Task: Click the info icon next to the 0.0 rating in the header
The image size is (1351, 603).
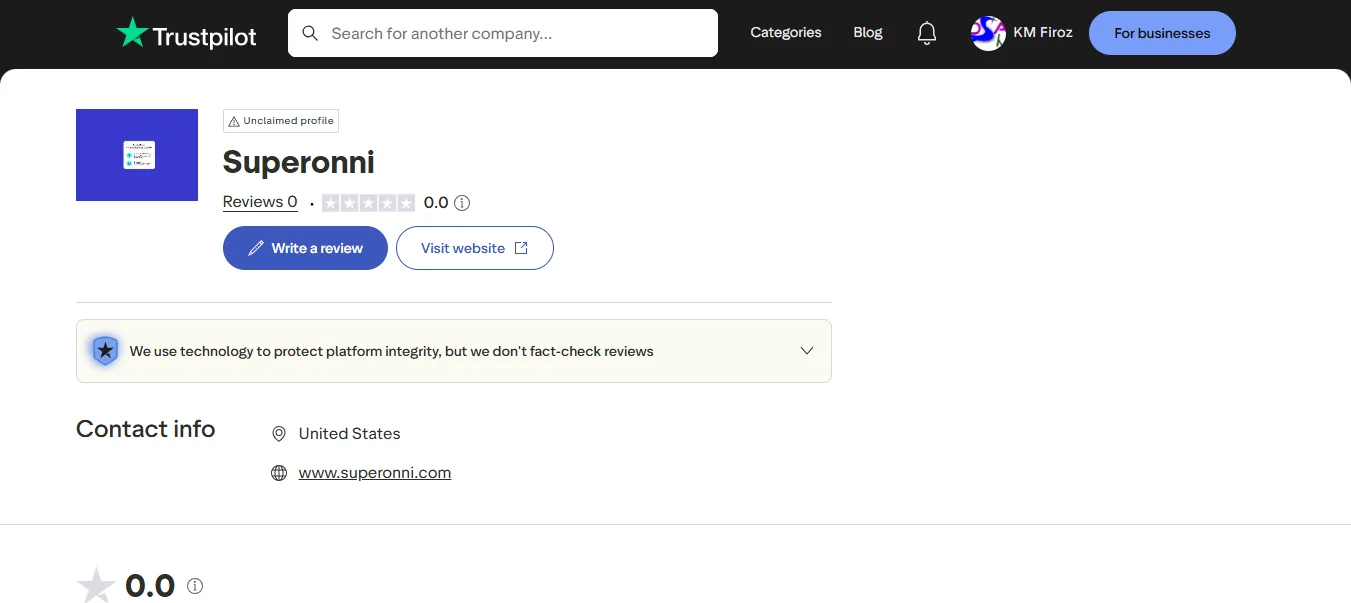Action: (x=462, y=203)
